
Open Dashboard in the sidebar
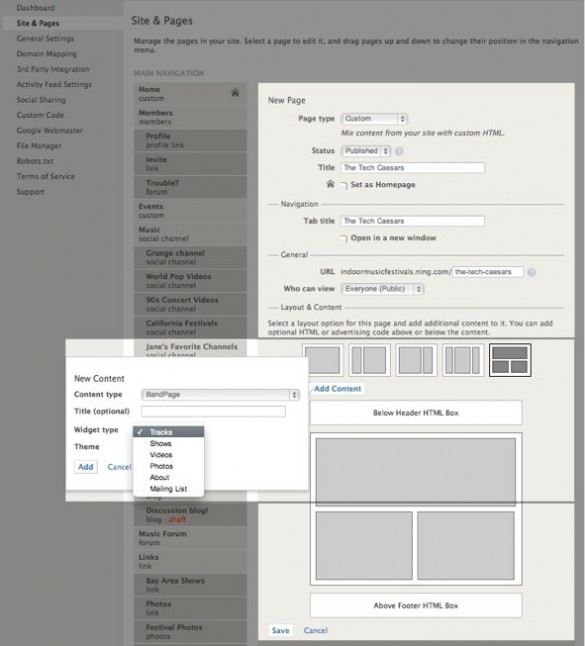(x=36, y=8)
